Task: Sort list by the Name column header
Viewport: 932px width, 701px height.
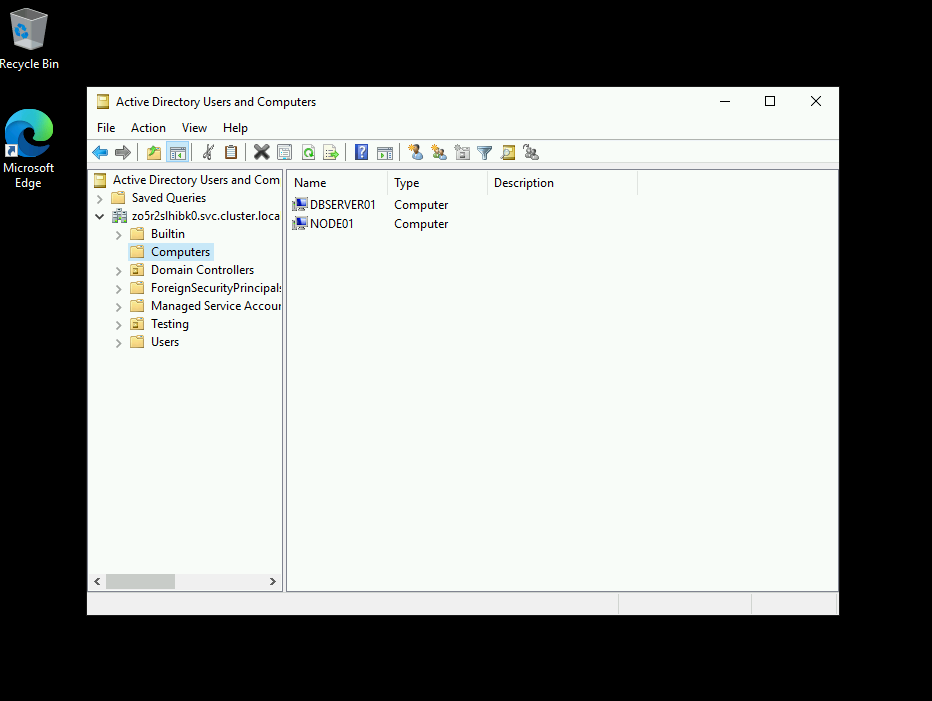Action: (336, 183)
